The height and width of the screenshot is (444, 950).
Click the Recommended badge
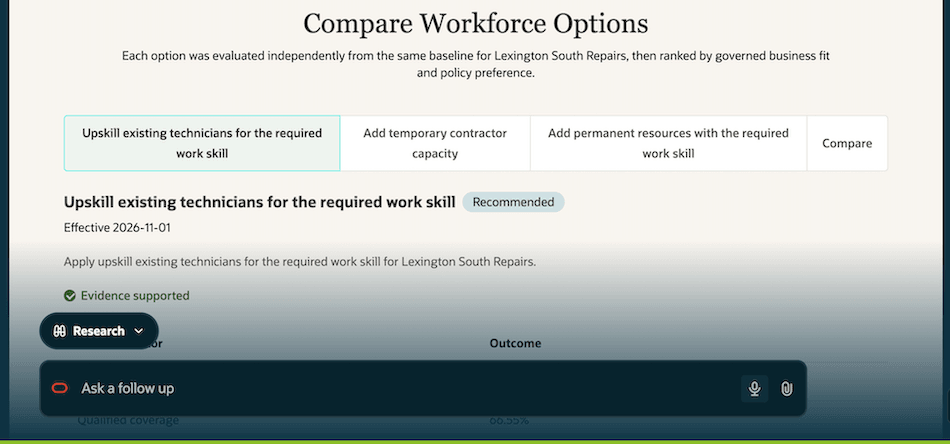tap(513, 202)
